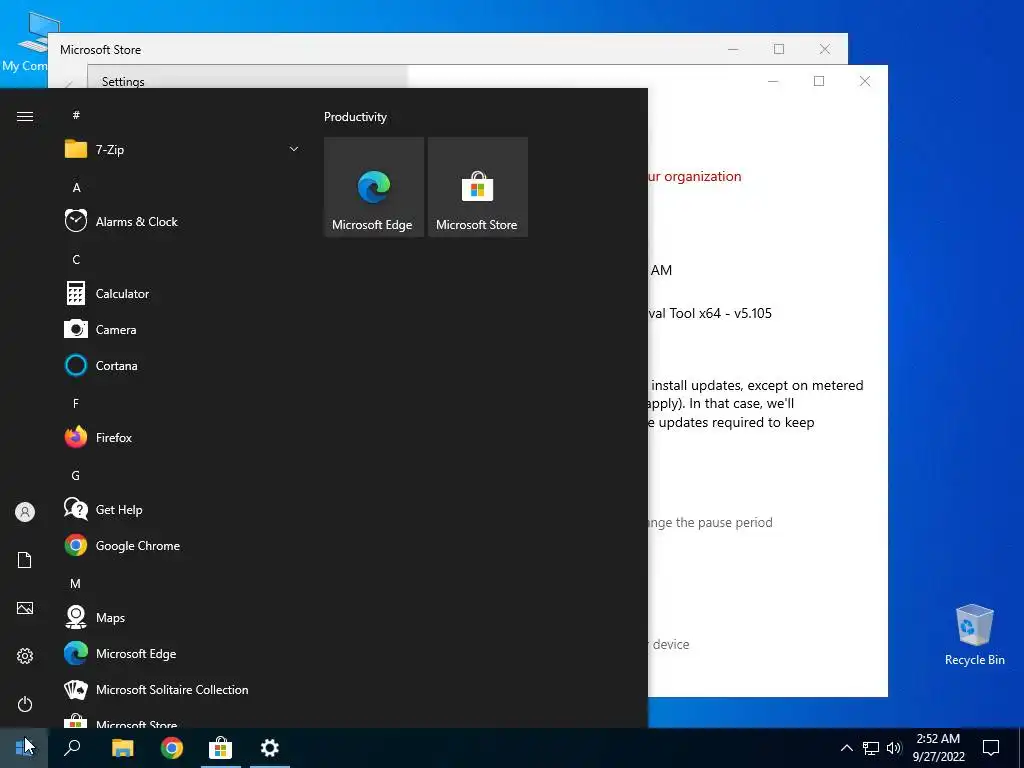
Task: Open Documents from Start side rail
Action: click(x=25, y=560)
